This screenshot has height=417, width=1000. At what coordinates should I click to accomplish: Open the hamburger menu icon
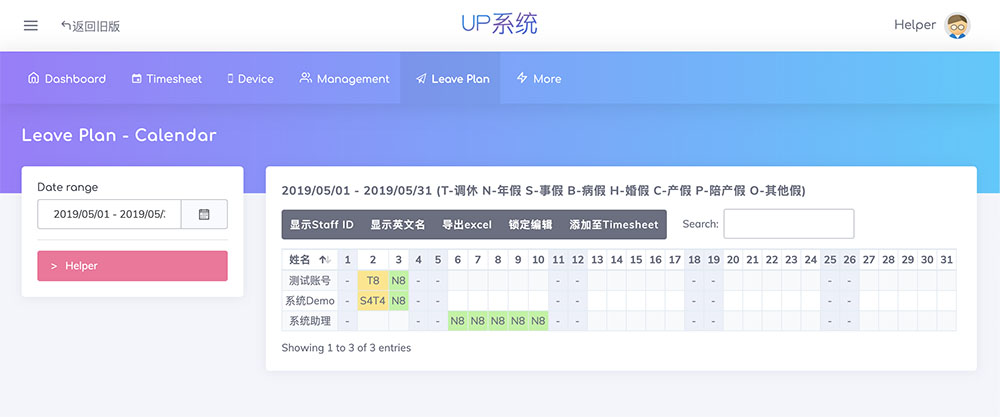pos(30,25)
